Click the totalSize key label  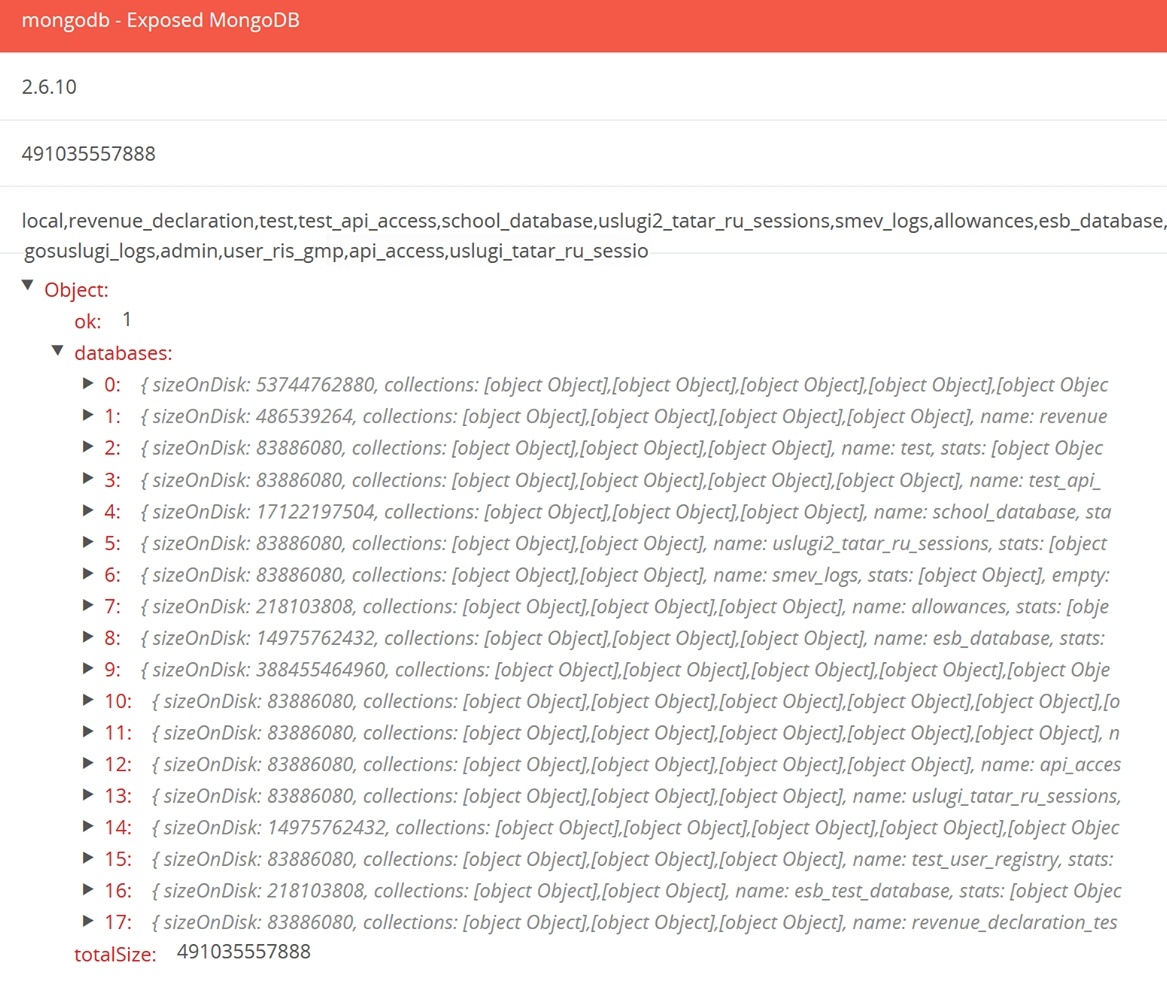click(x=115, y=955)
